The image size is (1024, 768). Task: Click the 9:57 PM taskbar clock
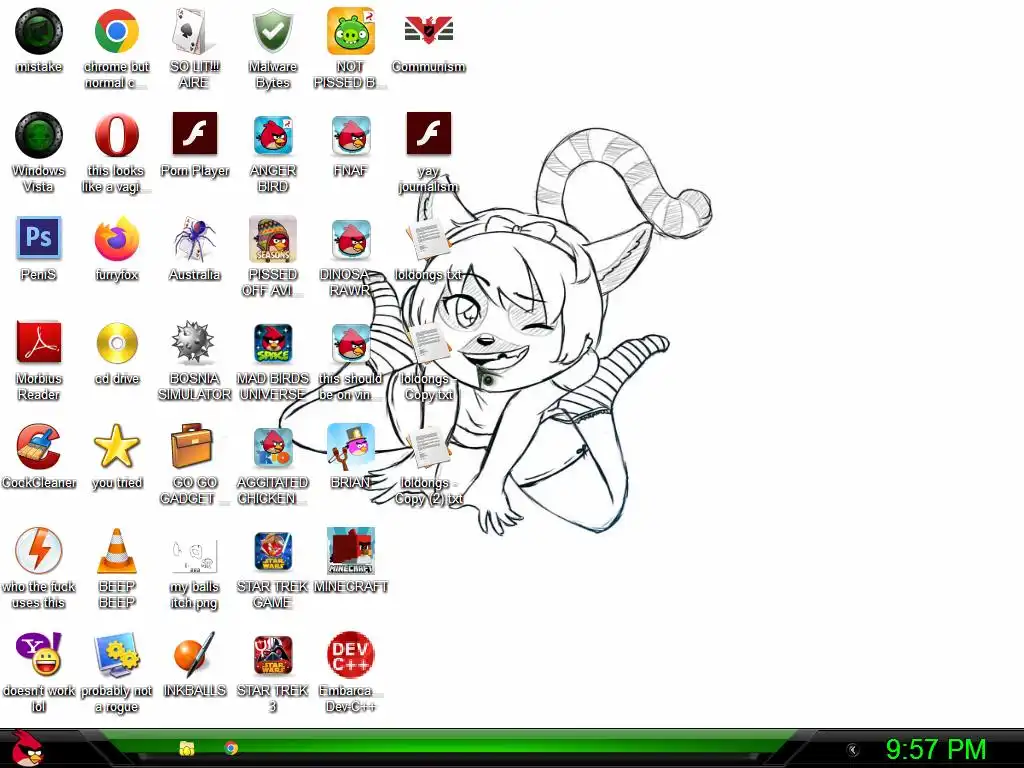coord(935,749)
